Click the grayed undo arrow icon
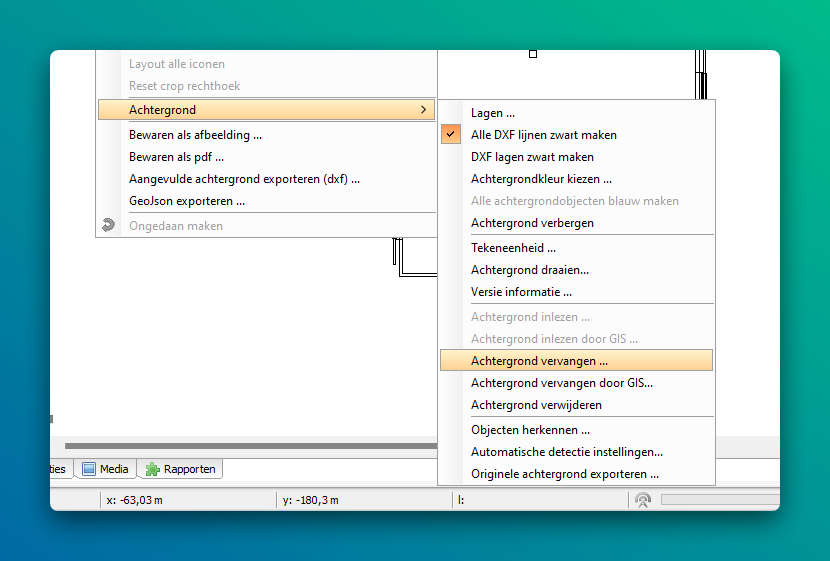Image resolution: width=830 pixels, height=561 pixels. [109, 226]
